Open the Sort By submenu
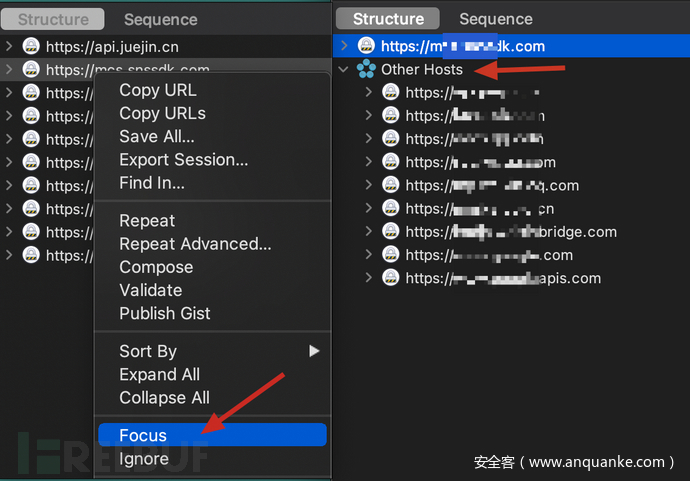 pos(148,351)
